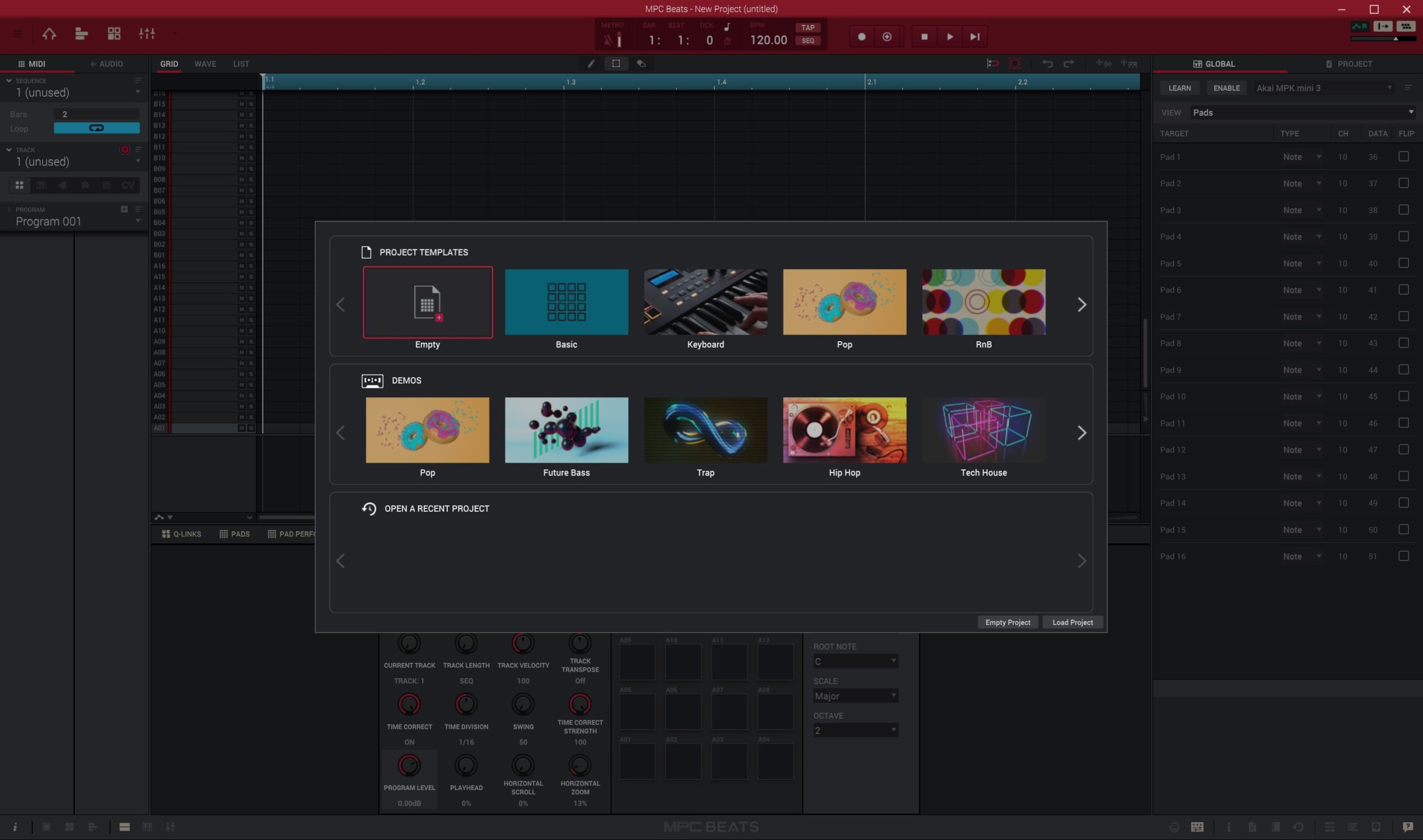Toggle the track record arm icon
The height and width of the screenshot is (840, 1423).
click(x=125, y=149)
